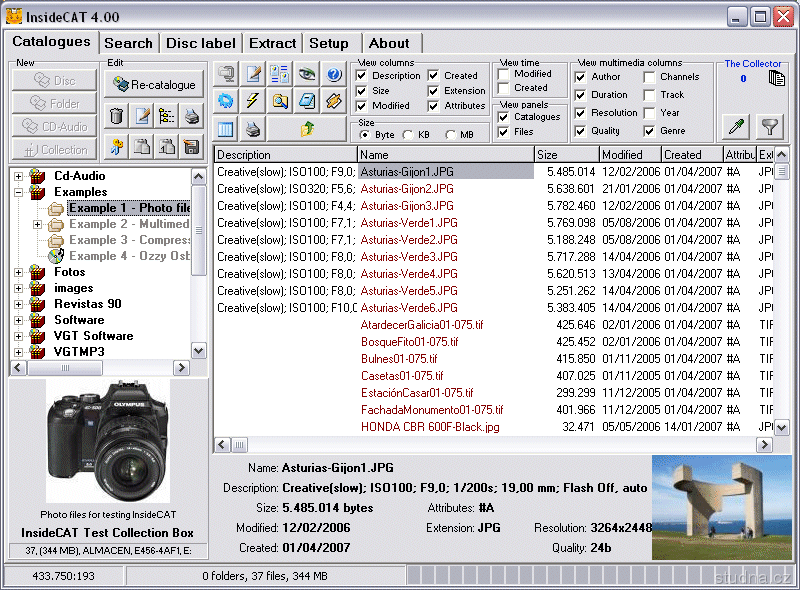The image size is (800, 590).
Task: Uncheck the Description column checkbox
Action: (364, 76)
